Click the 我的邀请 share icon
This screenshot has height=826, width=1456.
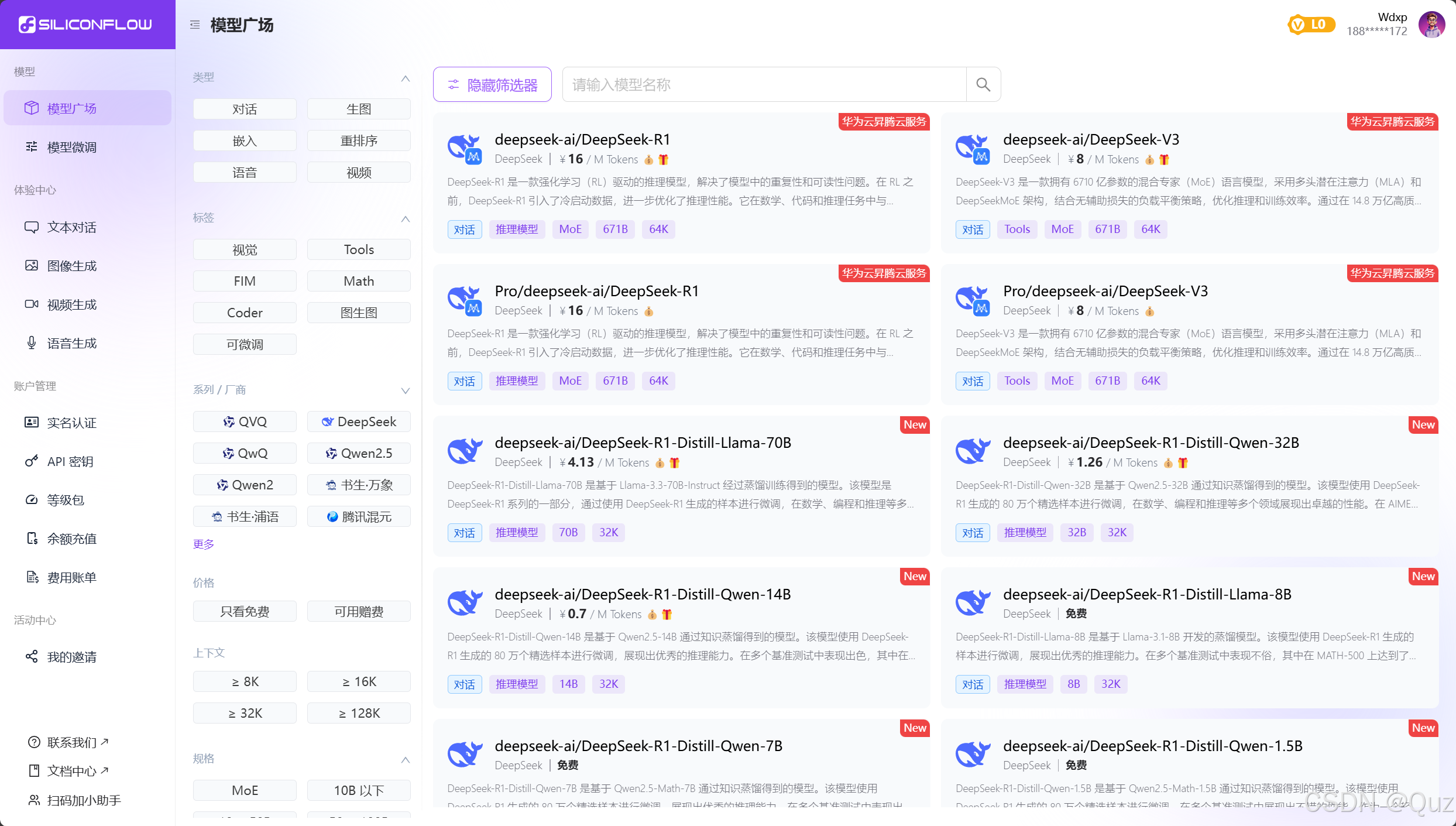tap(32, 656)
